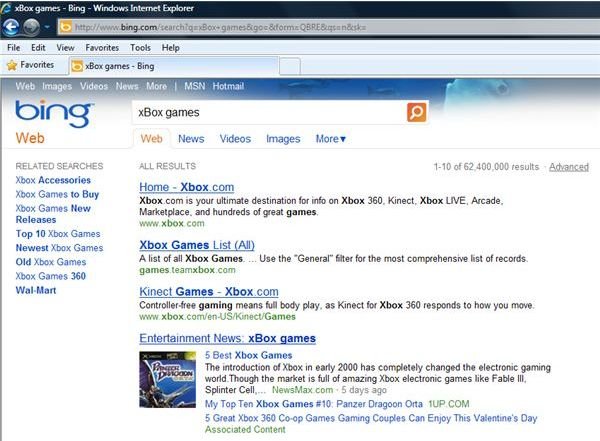Viewport: 600px width, 441px height.
Task: Open the Favorites menu in menu bar
Action: (x=102, y=48)
